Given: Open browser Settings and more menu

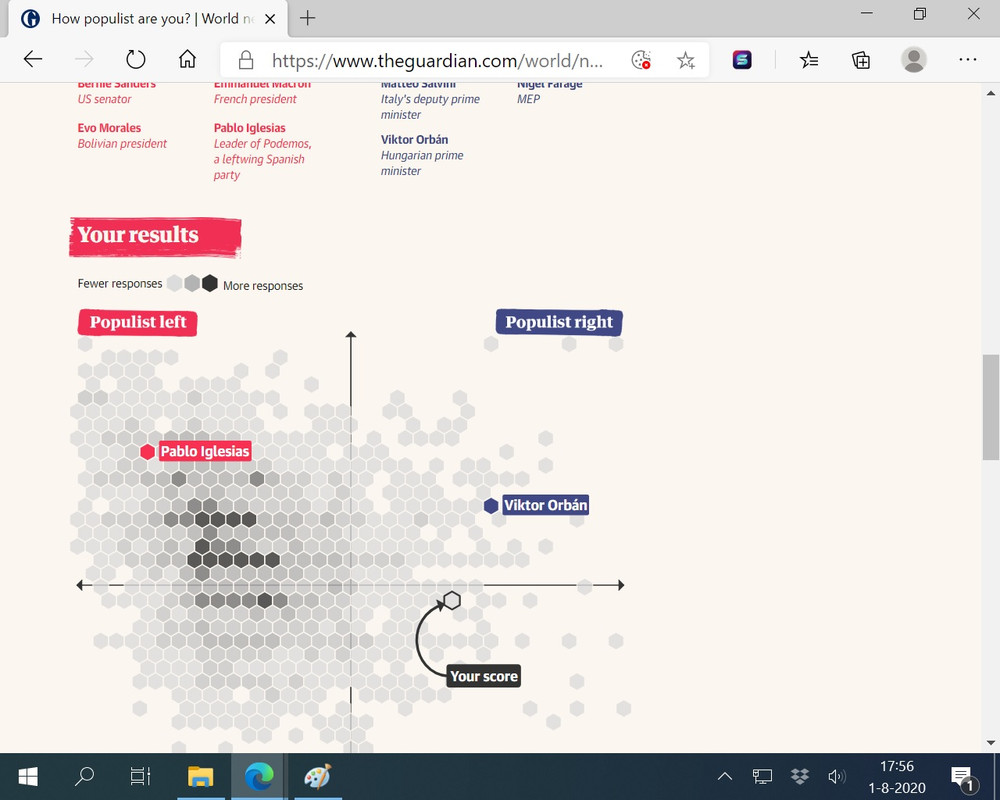Looking at the screenshot, I should 967,60.
